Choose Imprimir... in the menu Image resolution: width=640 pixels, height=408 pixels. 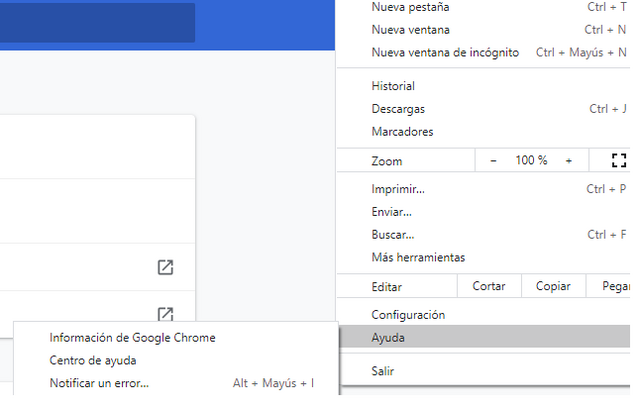(x=483, y=189)
